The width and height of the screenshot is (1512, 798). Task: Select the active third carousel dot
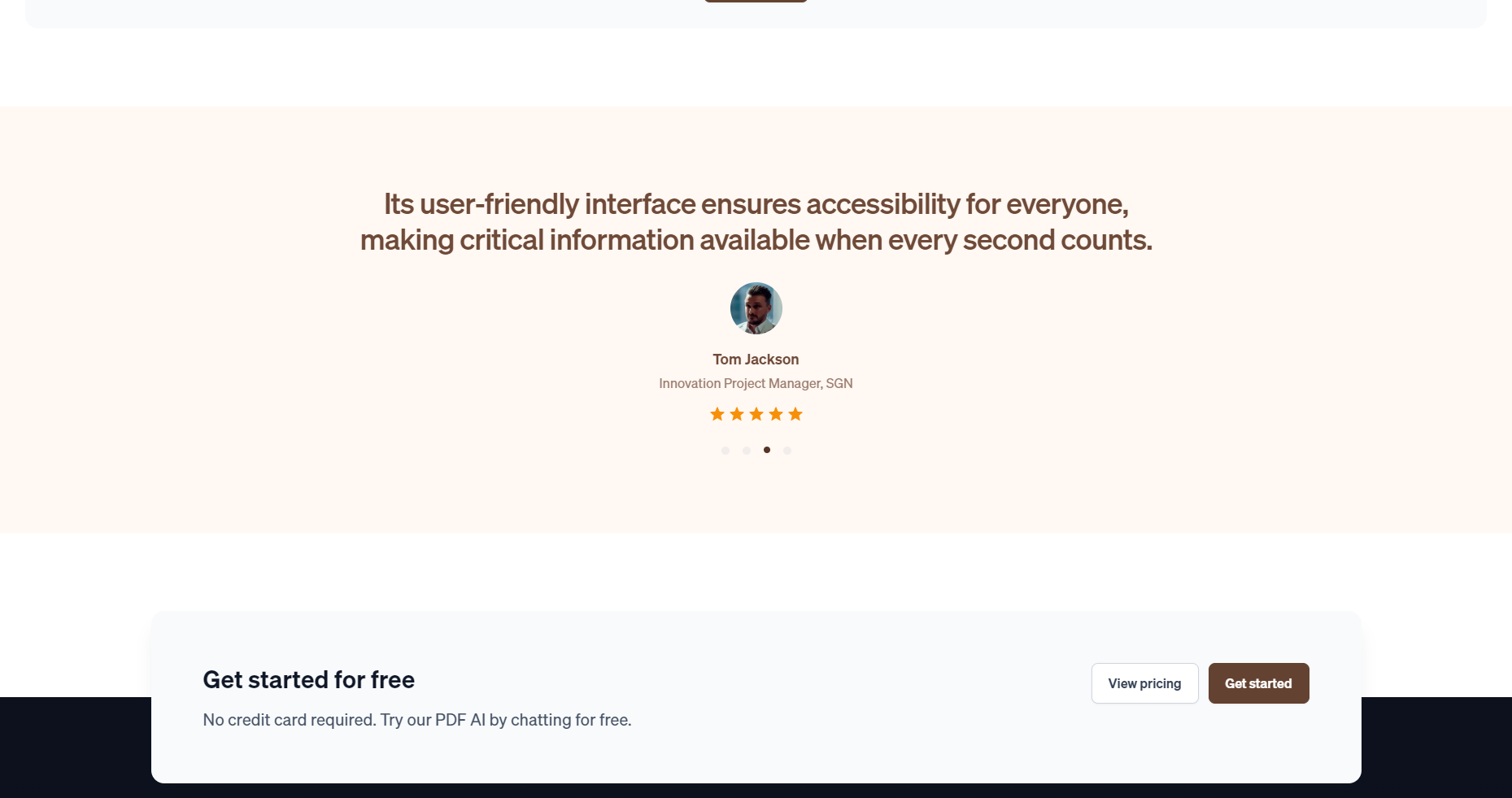click(767, 450)
